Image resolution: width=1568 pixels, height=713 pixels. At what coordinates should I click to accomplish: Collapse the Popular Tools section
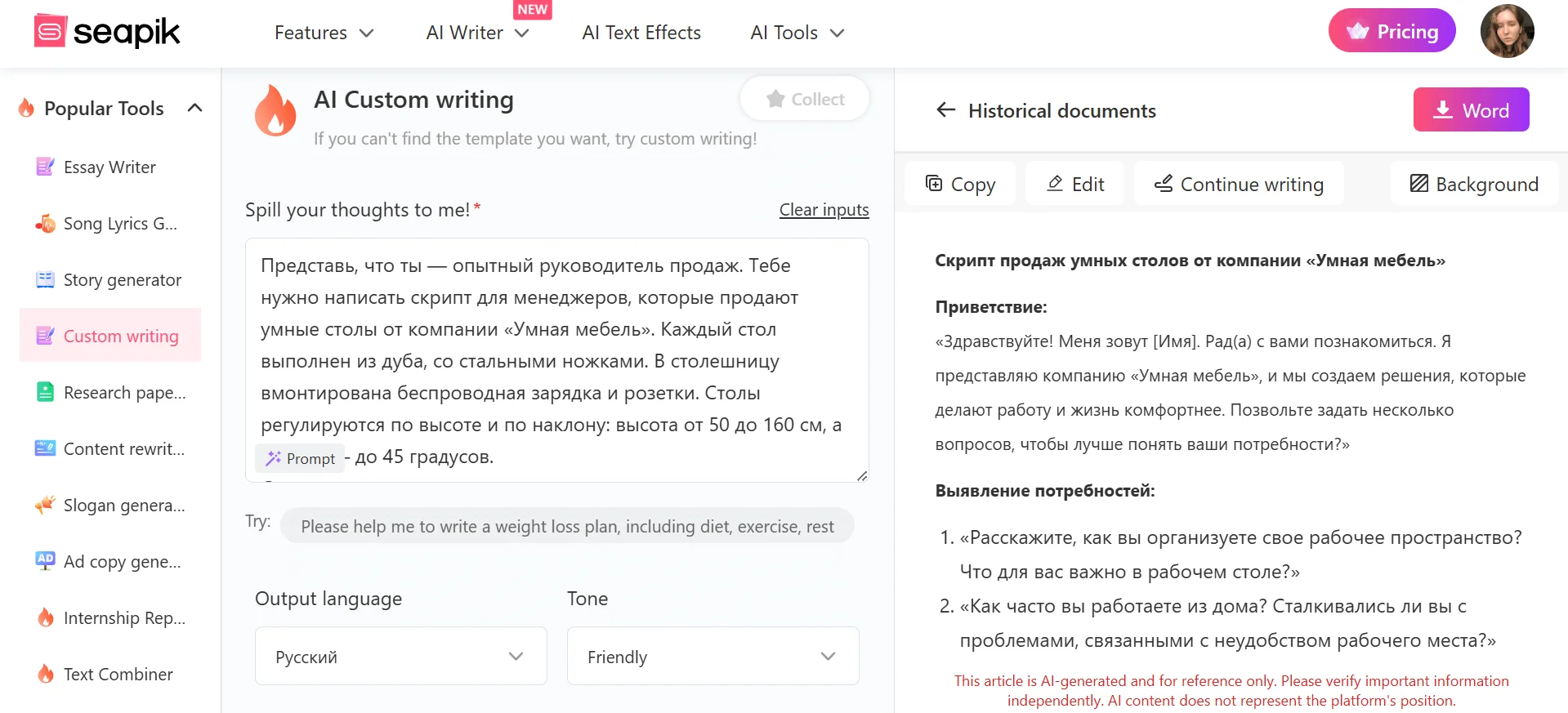194,107
